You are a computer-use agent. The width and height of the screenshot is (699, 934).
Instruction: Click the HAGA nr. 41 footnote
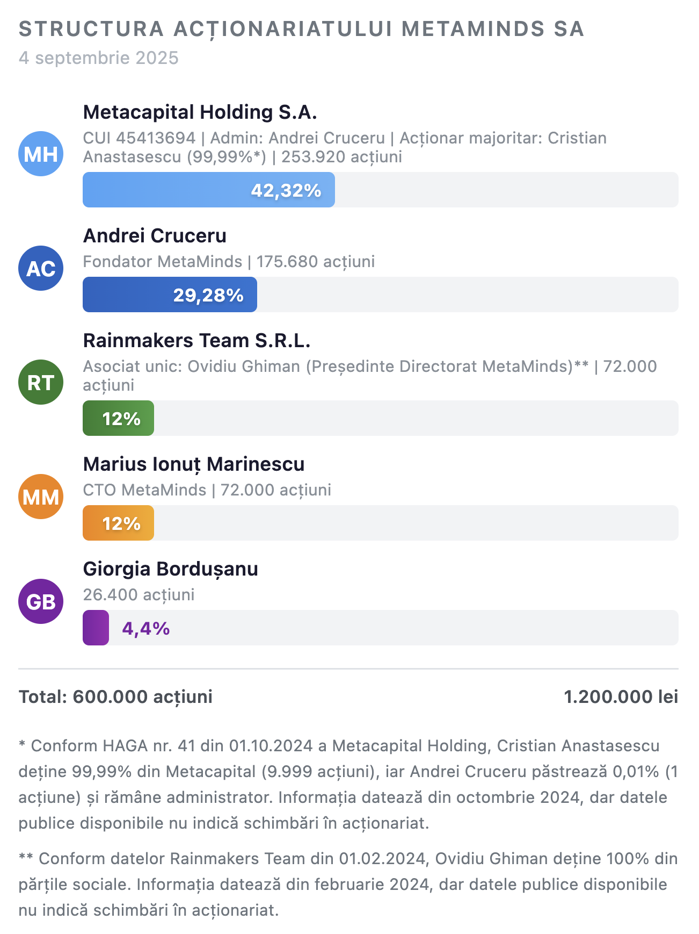[347, 784]
